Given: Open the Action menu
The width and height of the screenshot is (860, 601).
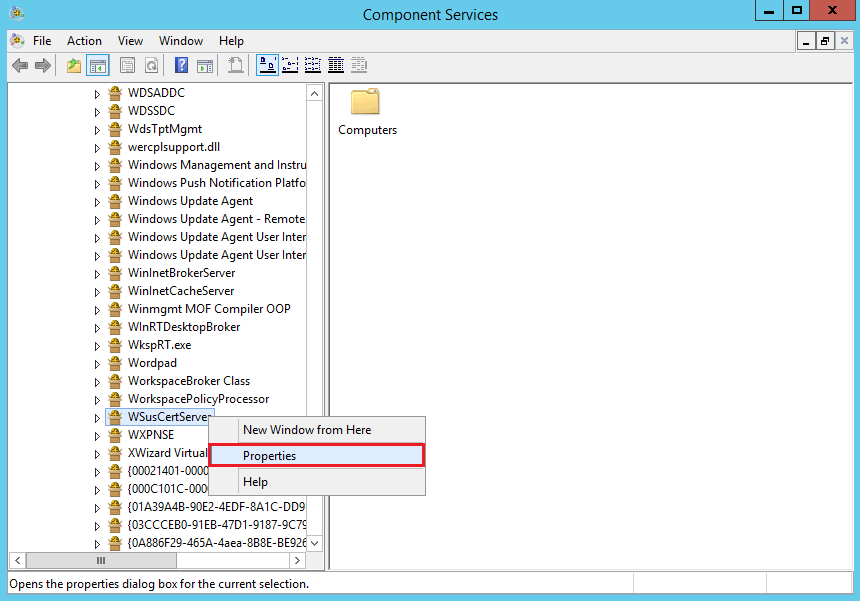Looking at the screenshot, I should coord(84,41).
